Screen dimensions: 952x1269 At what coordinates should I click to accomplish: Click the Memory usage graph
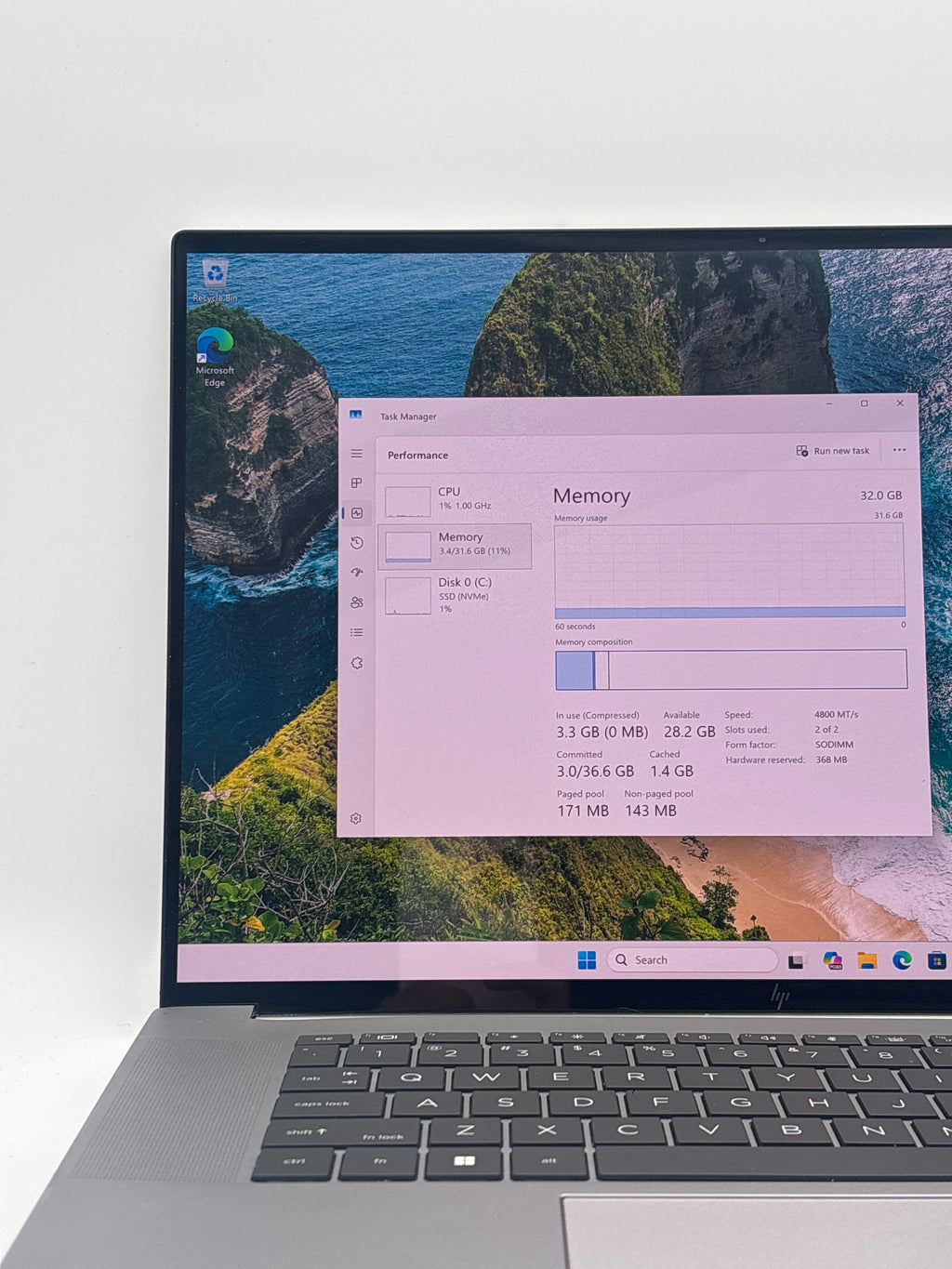click(730, 572)
